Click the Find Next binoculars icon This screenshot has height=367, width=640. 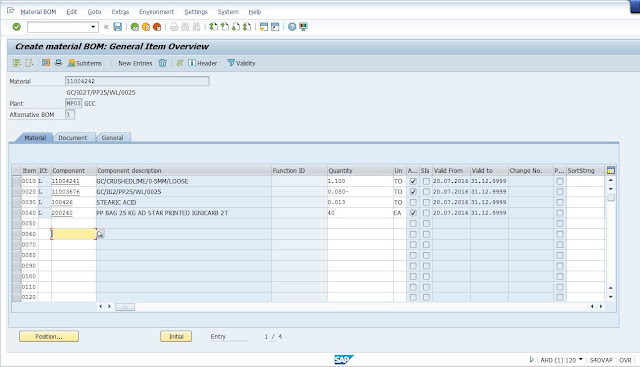coord(196,27)
